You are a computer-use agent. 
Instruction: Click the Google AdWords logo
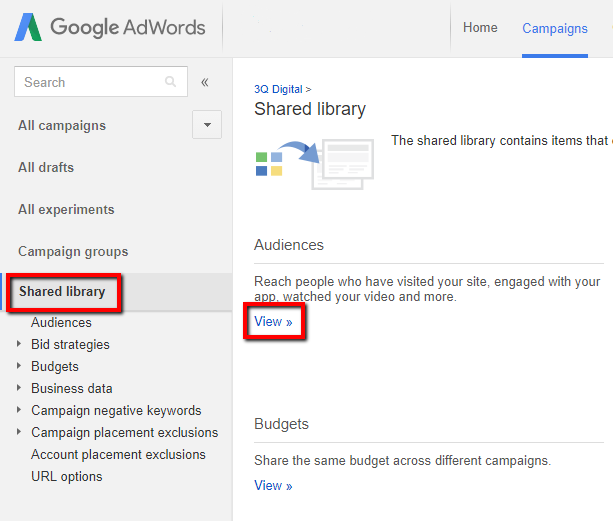[109, 27]
